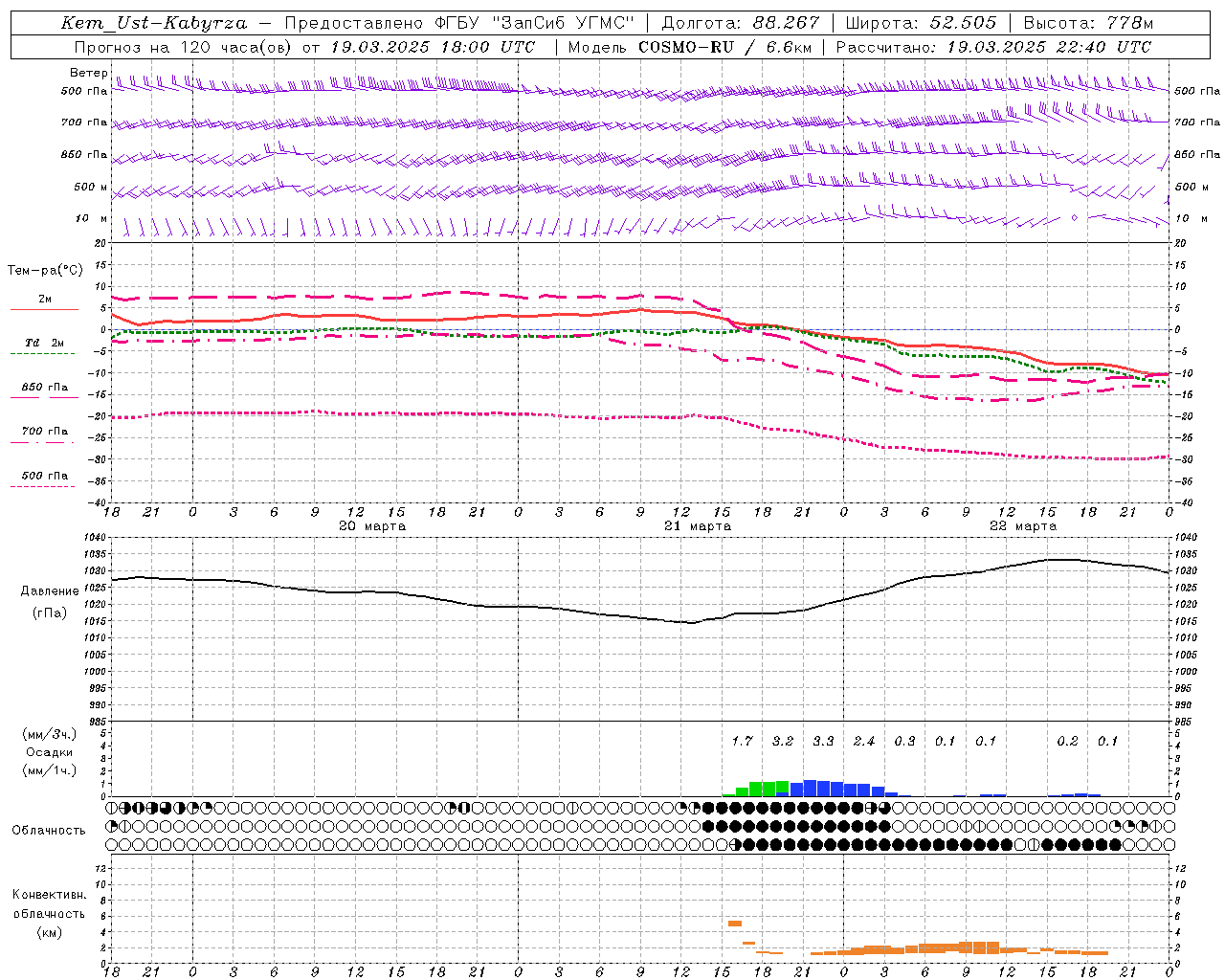Click the 2м temperature legend entry
Image resolution: width=1225 pixels, height=980 pixels.
pyautogui.click(x=45, y=299)
